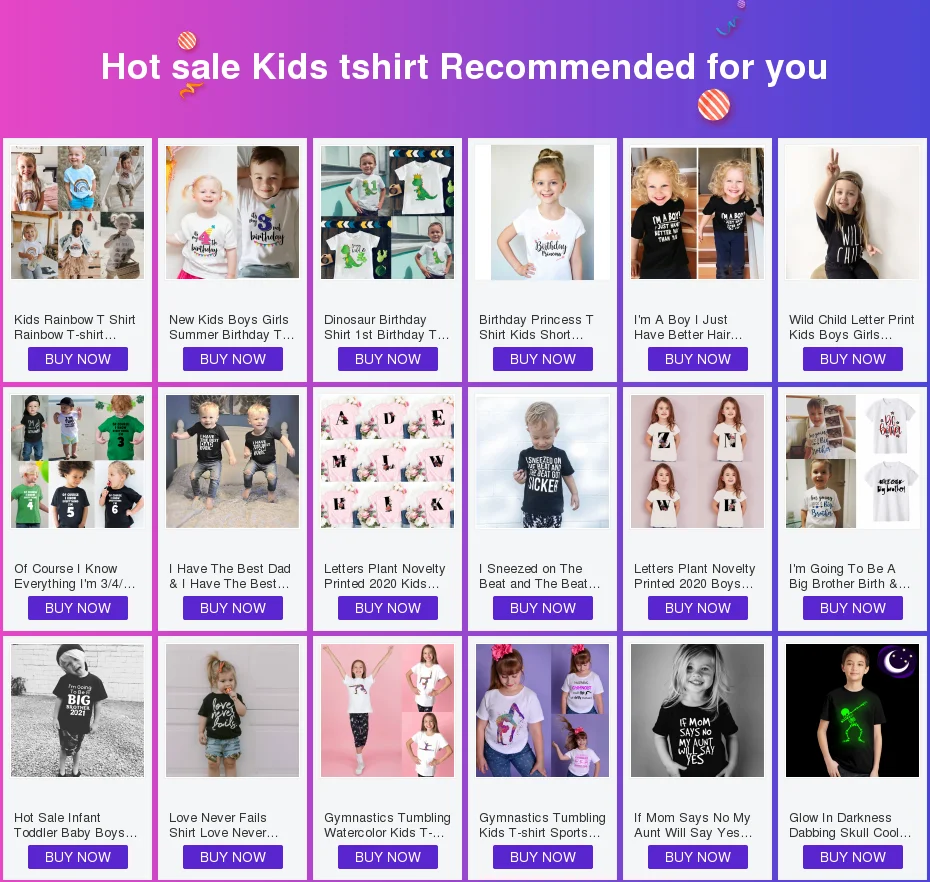Click BUY NOW under Kids Rainbow T Shirt

pos(78,359)
